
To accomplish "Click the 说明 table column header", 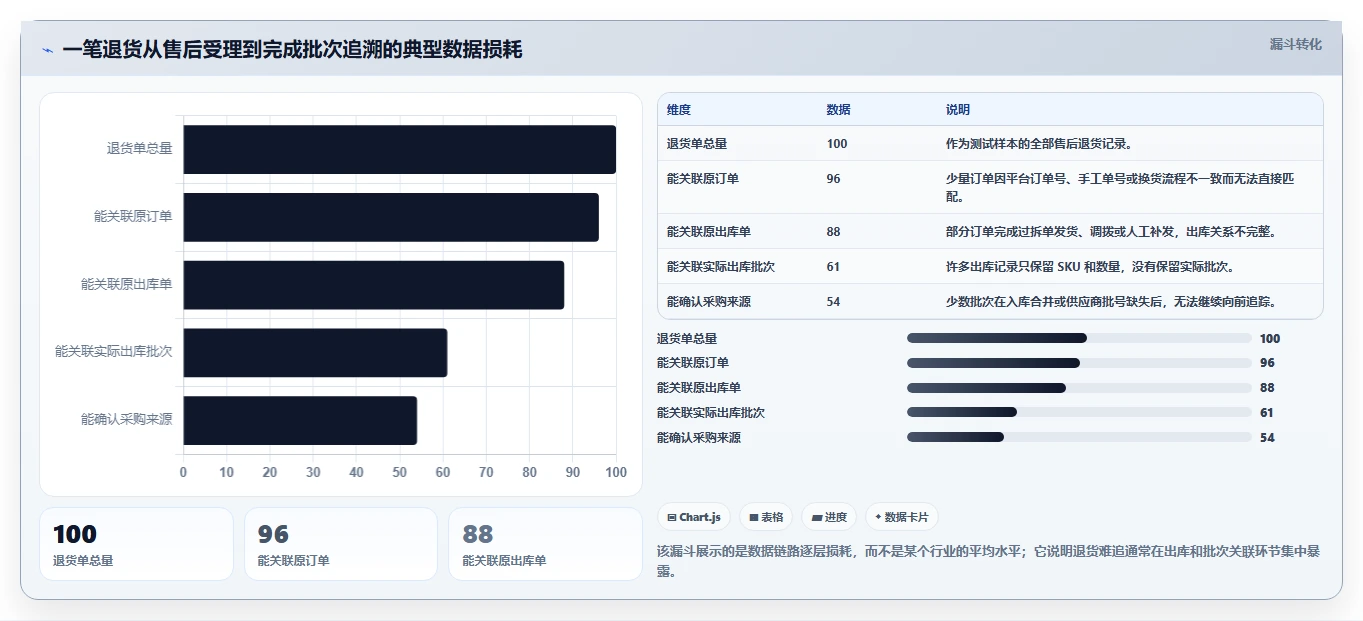I will (x=958, y=110).
